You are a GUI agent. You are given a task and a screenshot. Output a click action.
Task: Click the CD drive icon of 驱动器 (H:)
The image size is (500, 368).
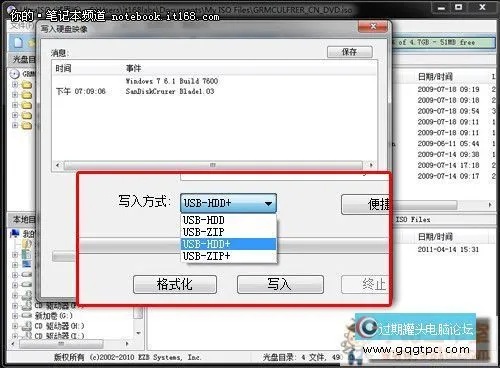tap(27, 326)
